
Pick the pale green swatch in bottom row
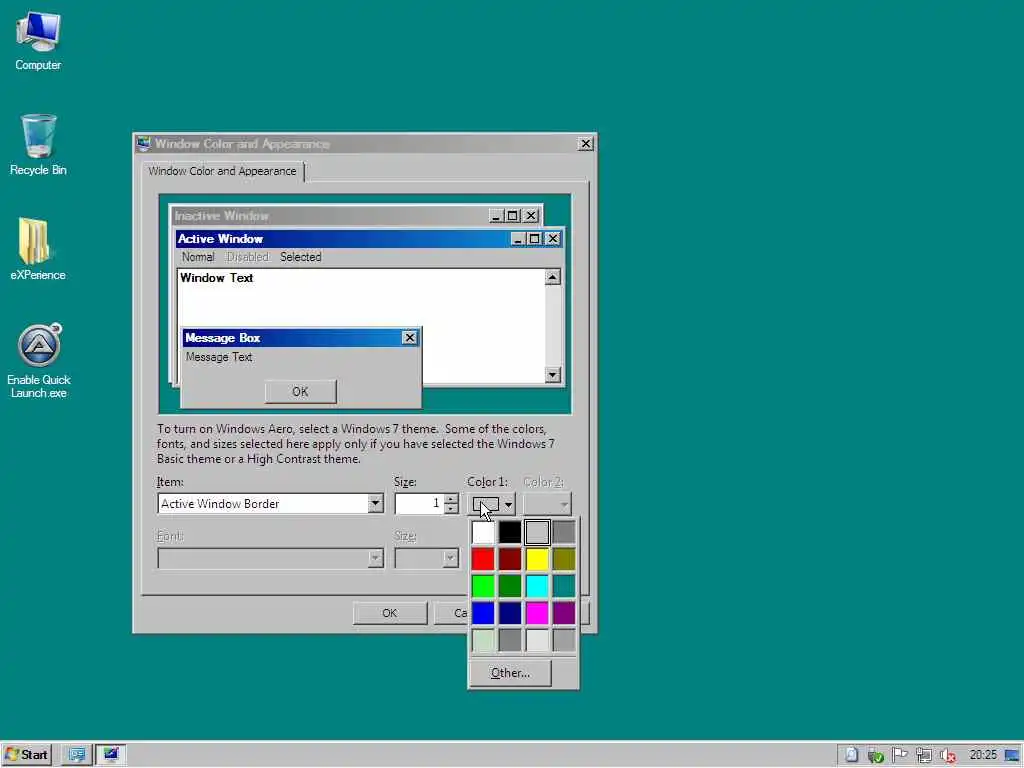tap(483, 640)
